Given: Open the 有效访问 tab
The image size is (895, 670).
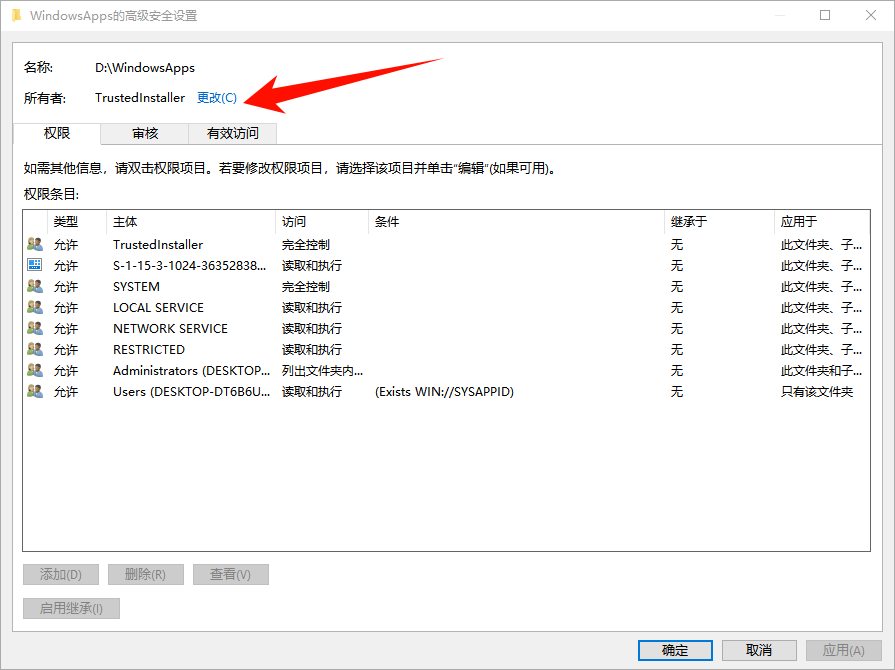Looking at the screenshot, I should [x=232, y=133].
